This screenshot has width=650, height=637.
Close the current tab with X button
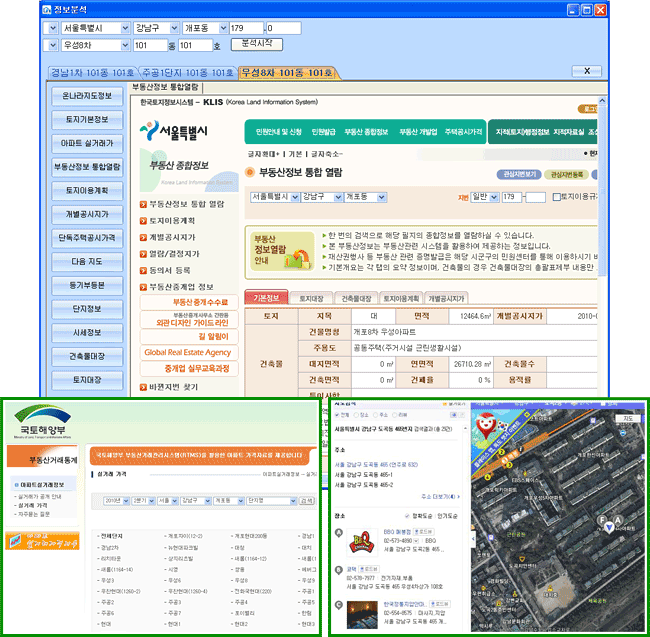coord(587,71)
